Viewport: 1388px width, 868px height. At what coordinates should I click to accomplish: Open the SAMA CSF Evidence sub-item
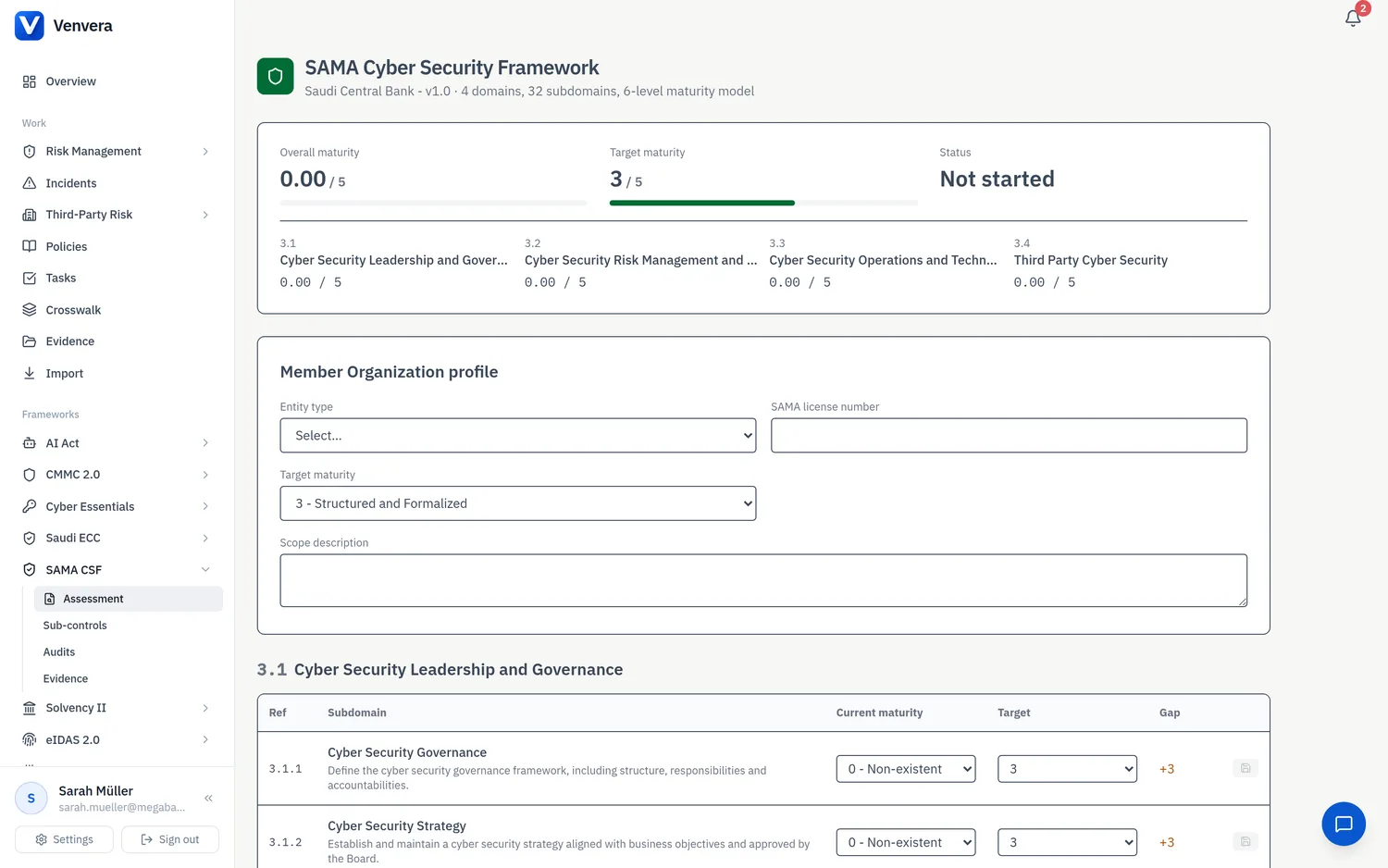66,679
